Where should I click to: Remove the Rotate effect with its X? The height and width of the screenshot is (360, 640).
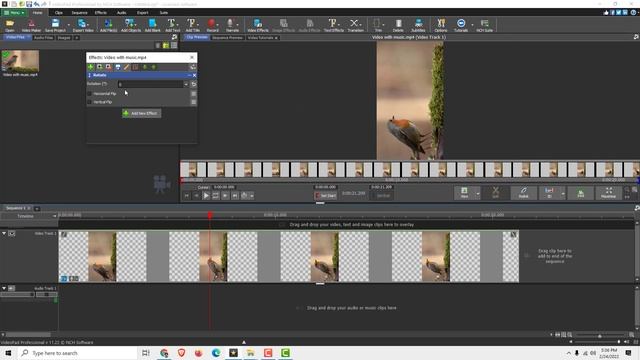(x=194, y=75)
